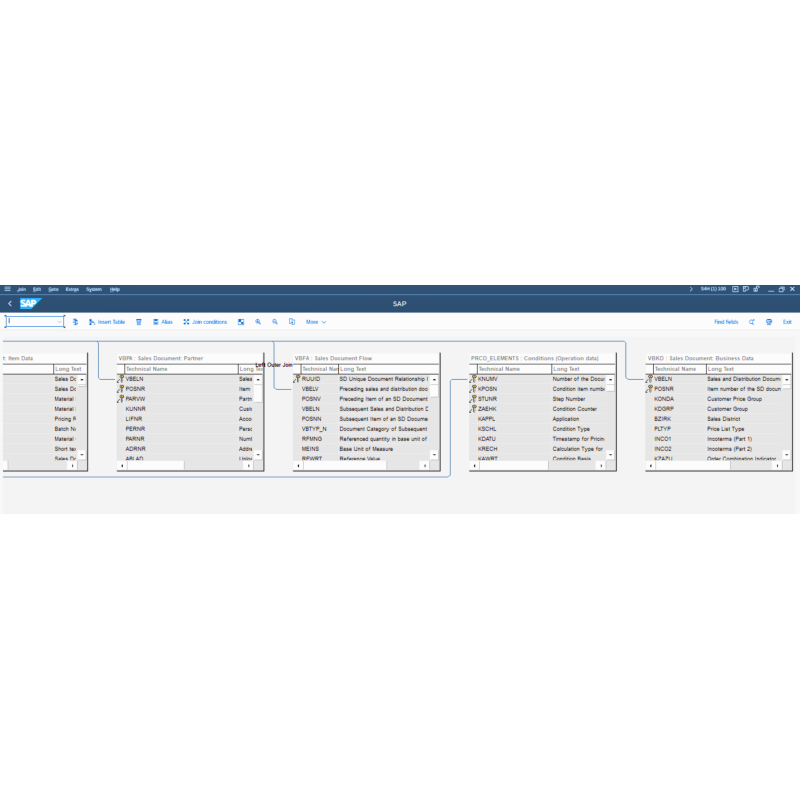Click the key icon beside RUUID in VBFA
Viewport: 800px width, 800px height.
pyautogui.click(x=297, y=379)
